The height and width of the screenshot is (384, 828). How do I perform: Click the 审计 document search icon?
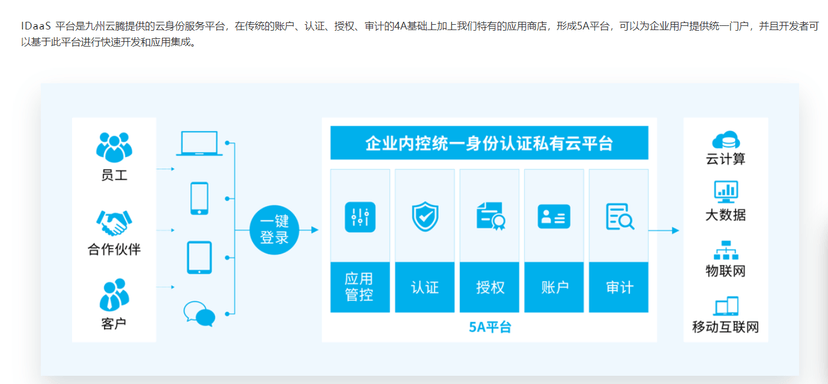[619, 217]
